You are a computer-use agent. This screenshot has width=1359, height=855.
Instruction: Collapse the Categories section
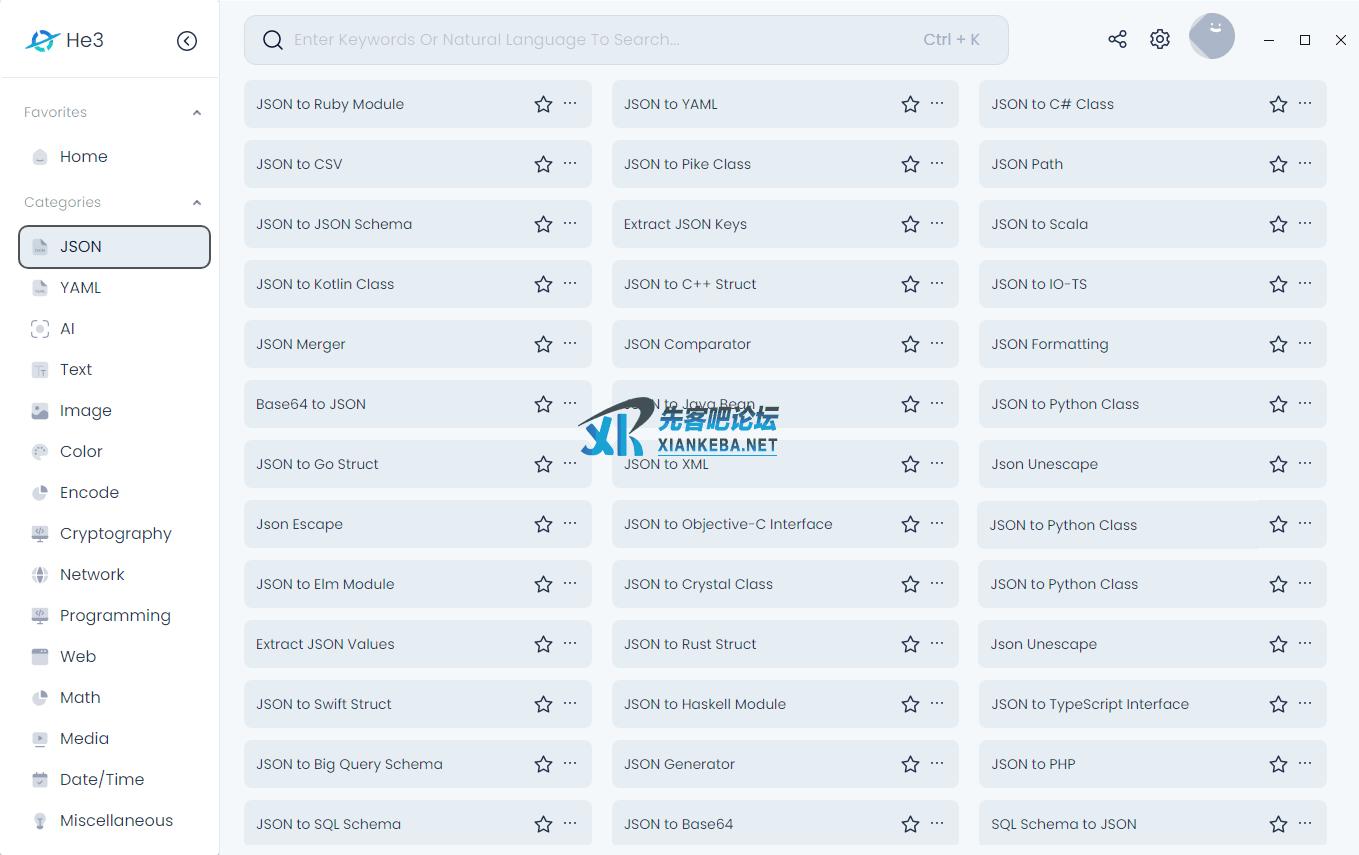(x=197, y=203)
